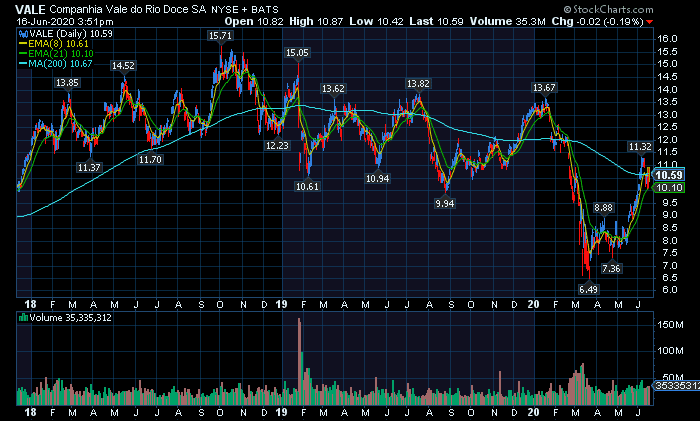
Task: Click the Companhia Vale do Rio Doce SA title
Action: 128,9
